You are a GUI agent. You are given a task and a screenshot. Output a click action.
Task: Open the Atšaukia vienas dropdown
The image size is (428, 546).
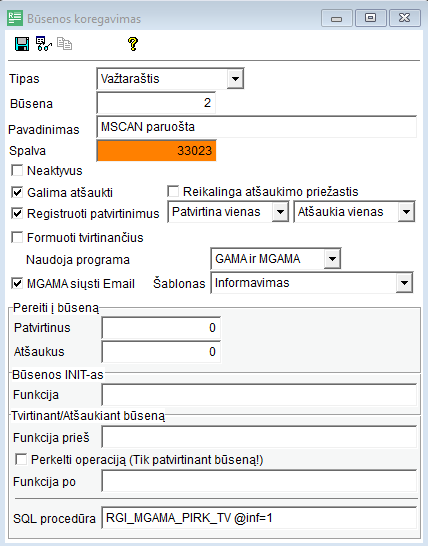pos(406,212)
